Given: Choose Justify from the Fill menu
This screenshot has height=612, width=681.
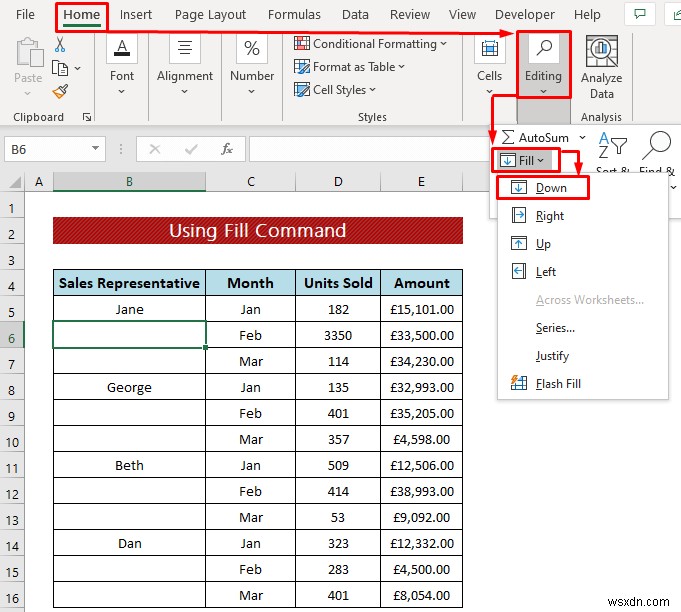Looking at the screenshot, I should (x=582, y=356).
